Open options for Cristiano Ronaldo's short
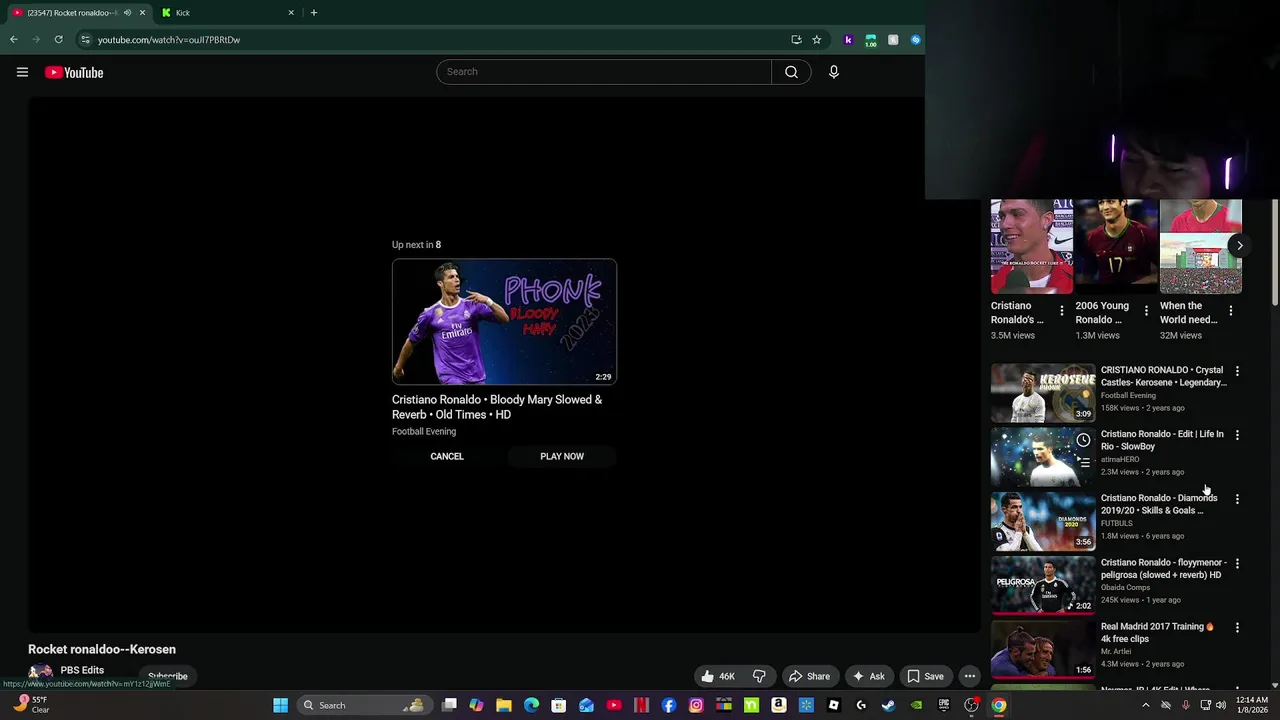Screen dimensions: 1280x720 pos(1062,311)
